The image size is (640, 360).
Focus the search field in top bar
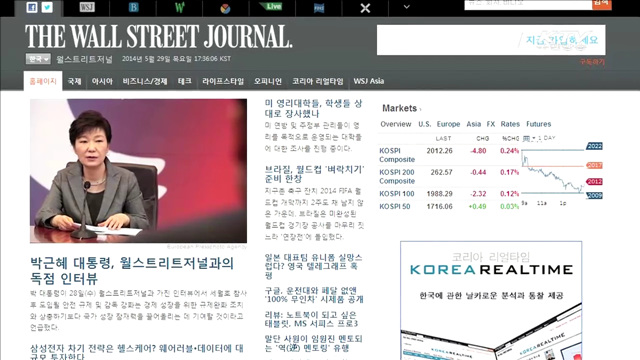click(x=528, y=4)
